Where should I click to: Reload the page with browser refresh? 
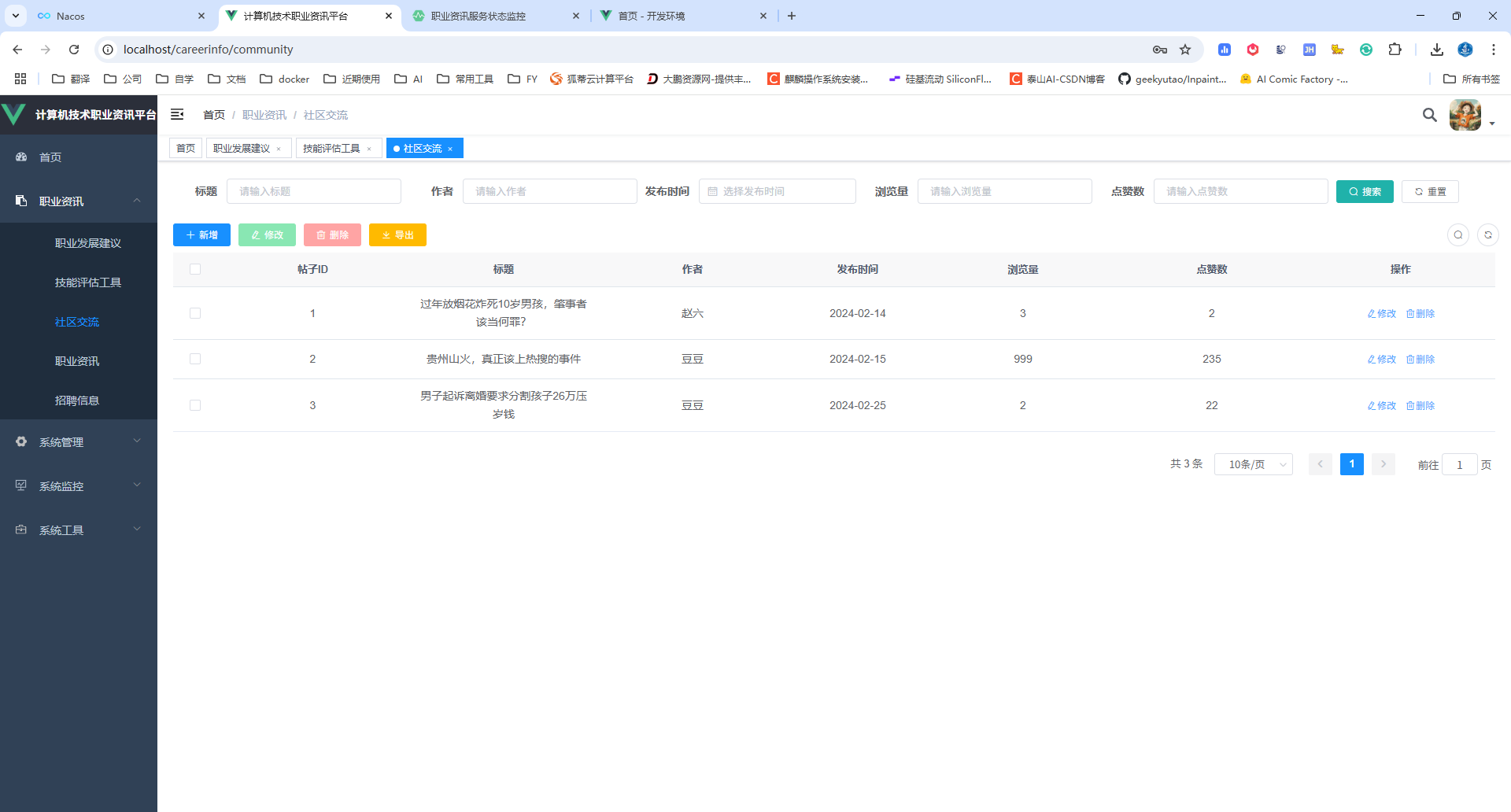tap(74, 50)
